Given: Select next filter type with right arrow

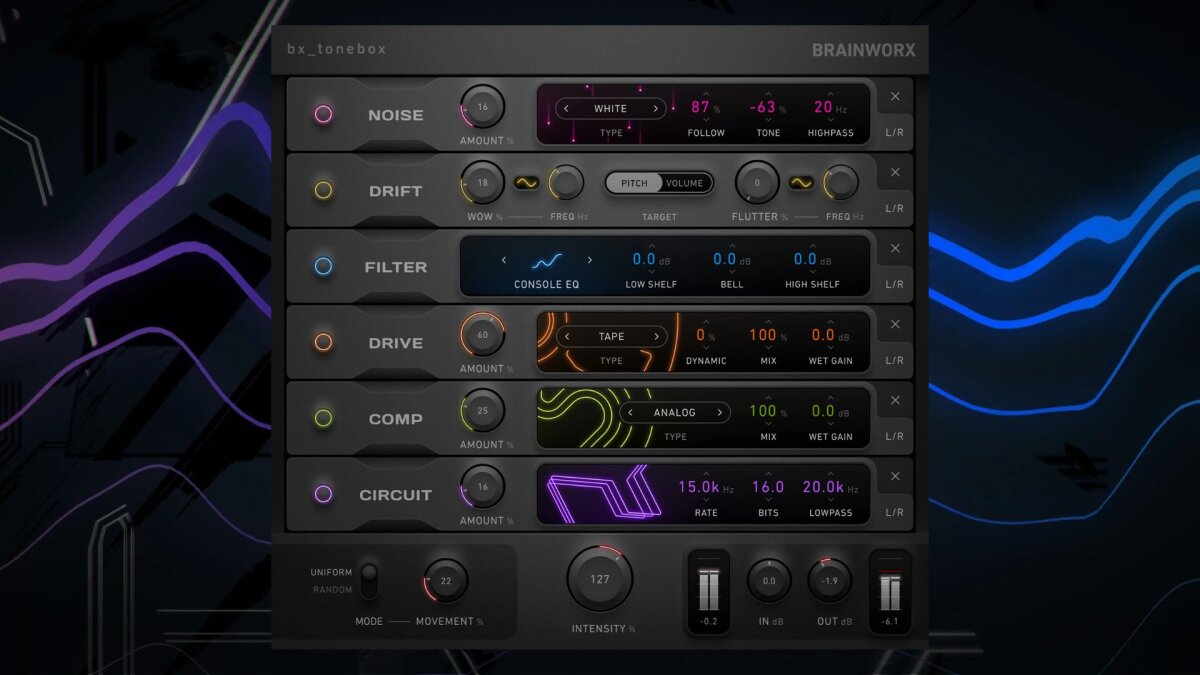Looking at the screenshot, I should [x=590, y=260].
